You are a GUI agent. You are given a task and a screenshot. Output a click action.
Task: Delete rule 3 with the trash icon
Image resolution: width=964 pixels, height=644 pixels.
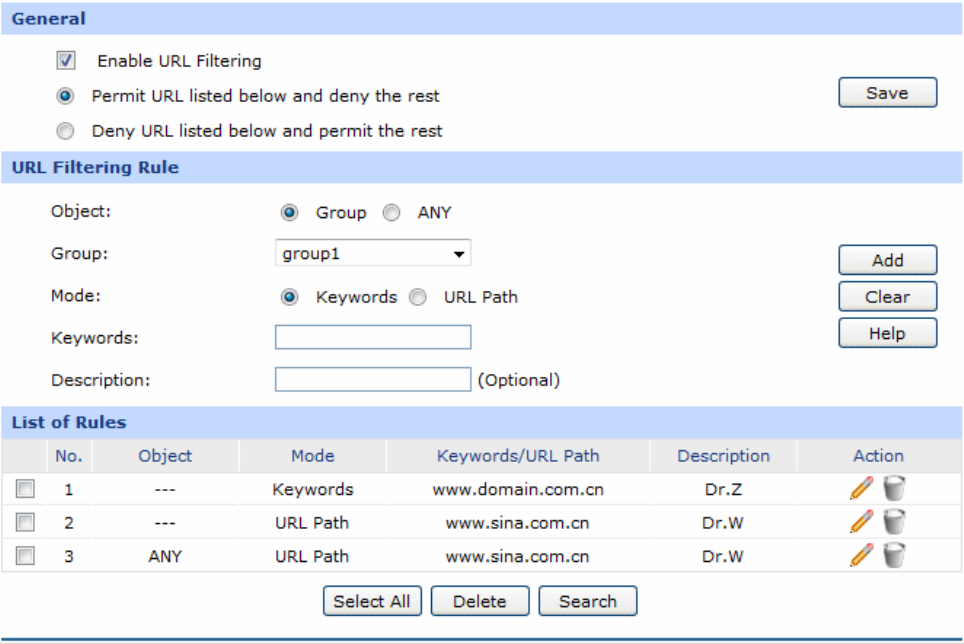tap(894, 556)
